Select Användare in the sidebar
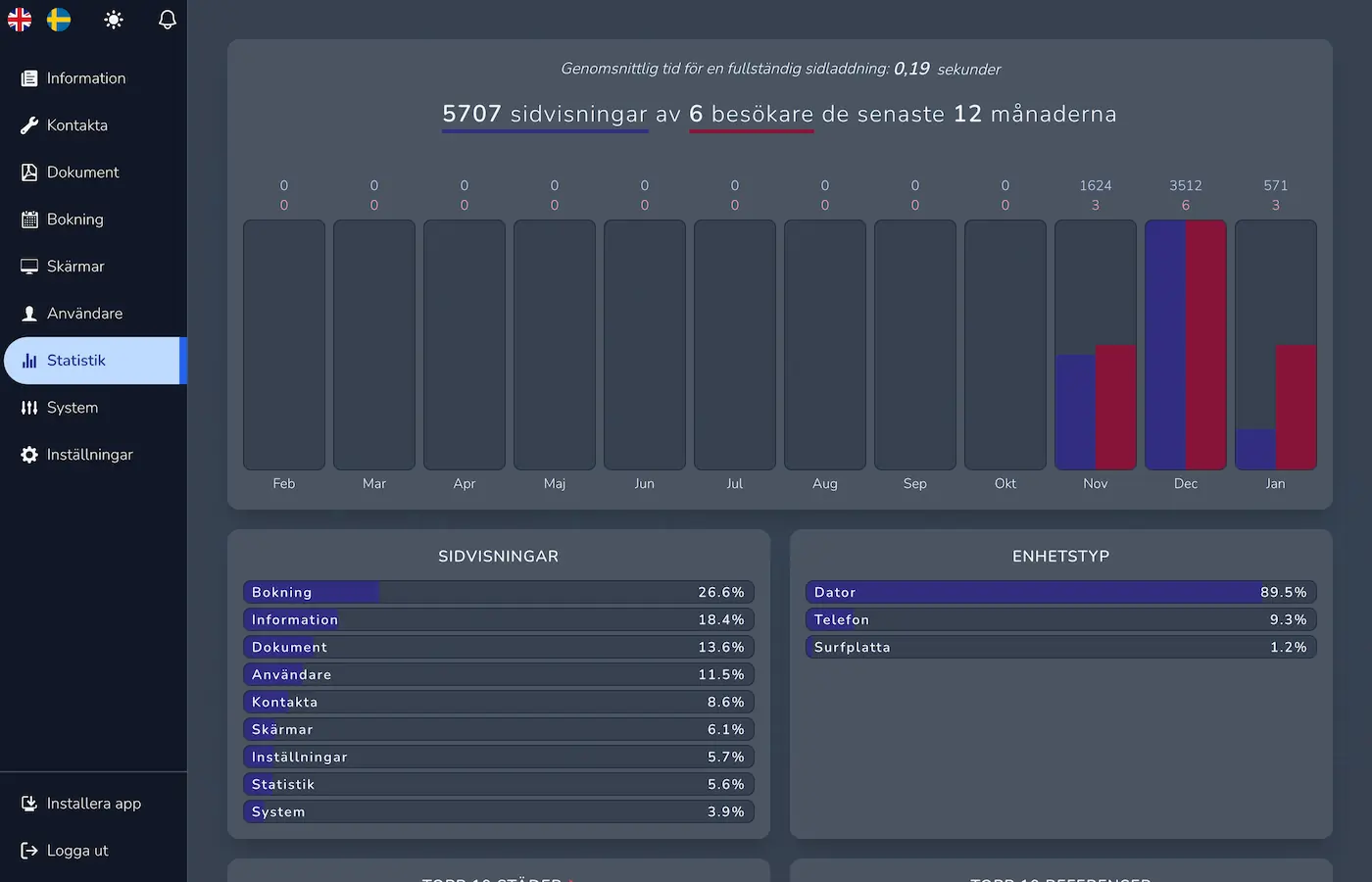 click(x=93, y=314)
